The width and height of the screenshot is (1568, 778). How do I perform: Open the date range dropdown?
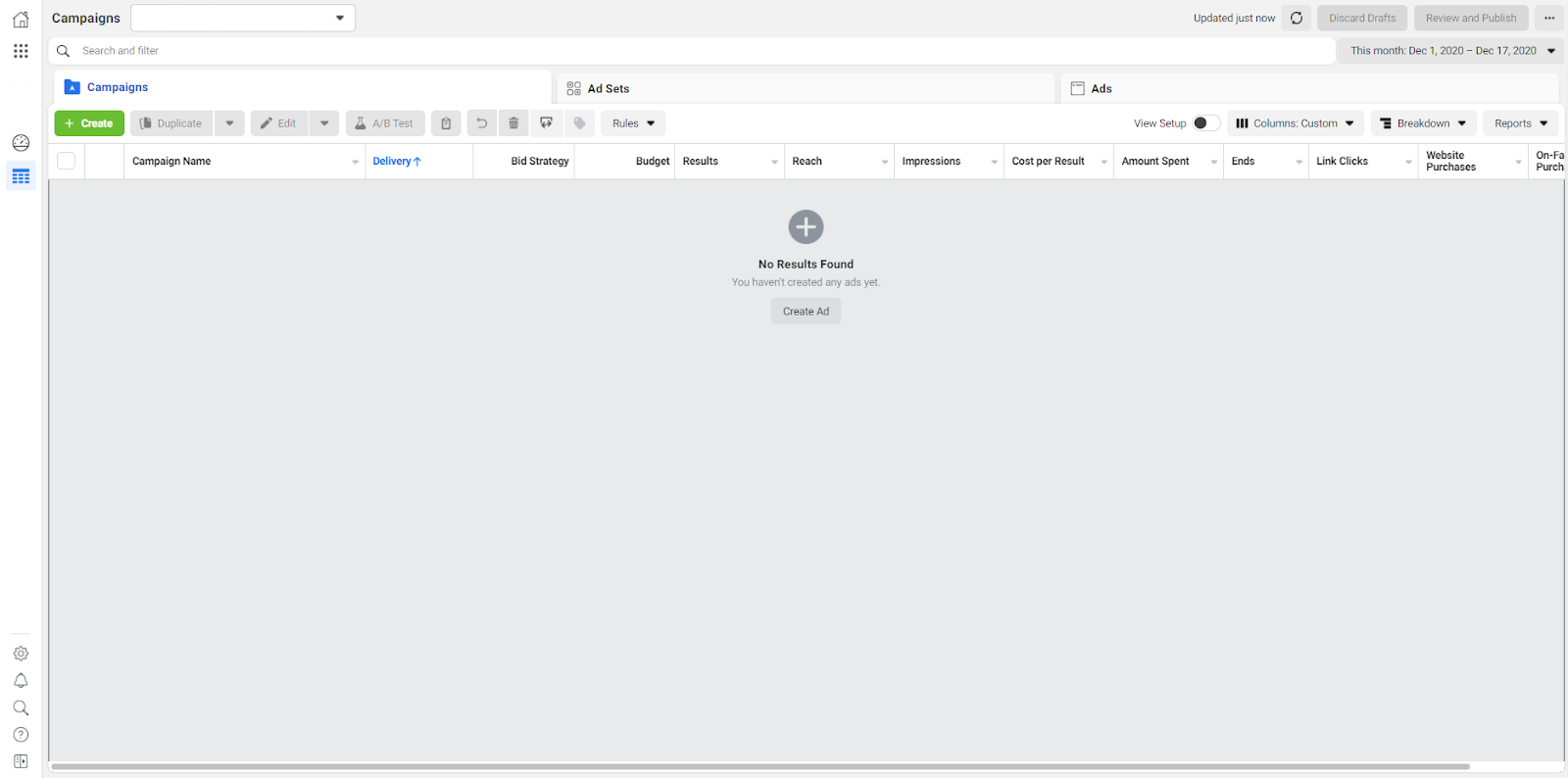click(x=1451, y=51)
